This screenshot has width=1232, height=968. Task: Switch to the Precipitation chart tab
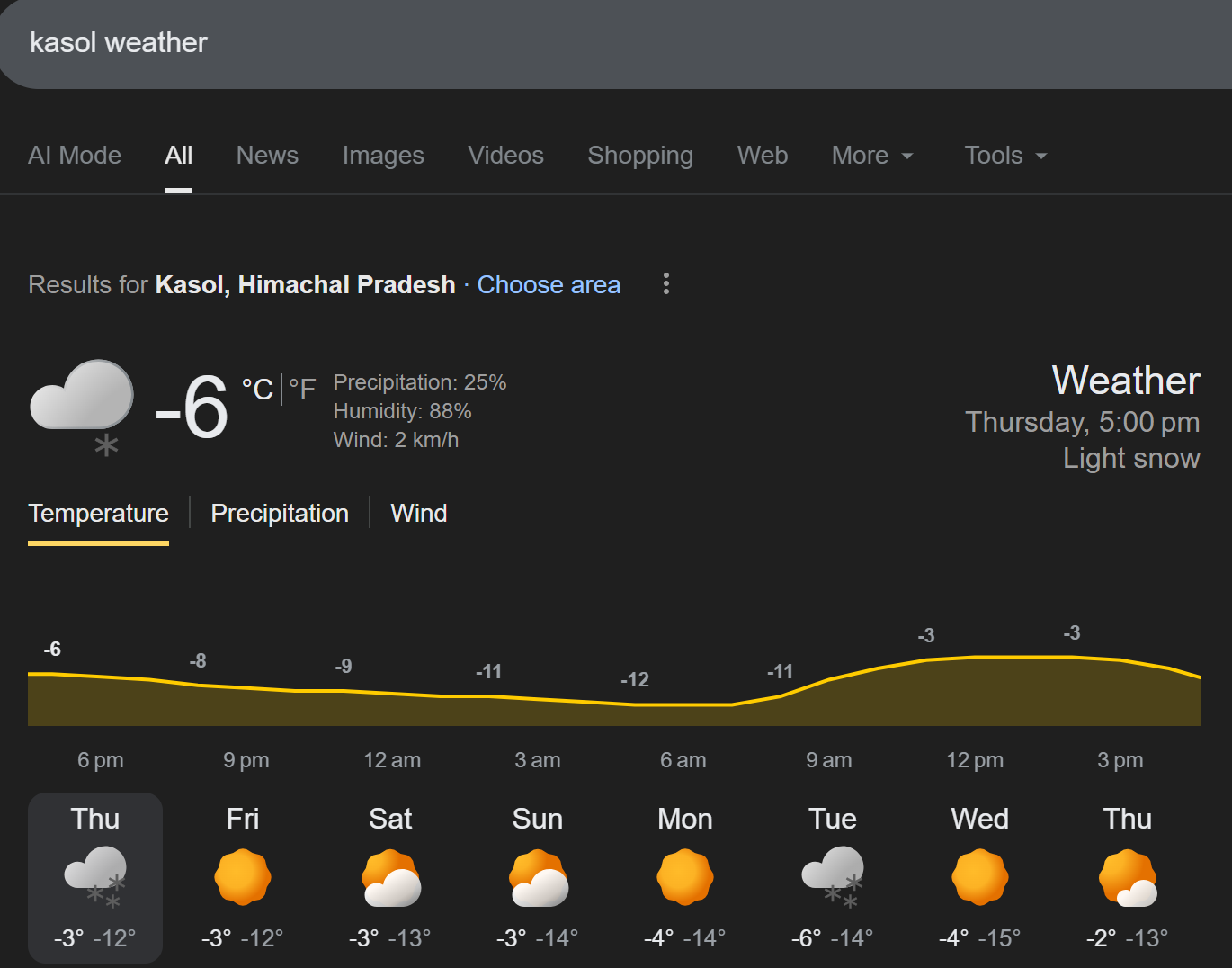tap(280, 513)
